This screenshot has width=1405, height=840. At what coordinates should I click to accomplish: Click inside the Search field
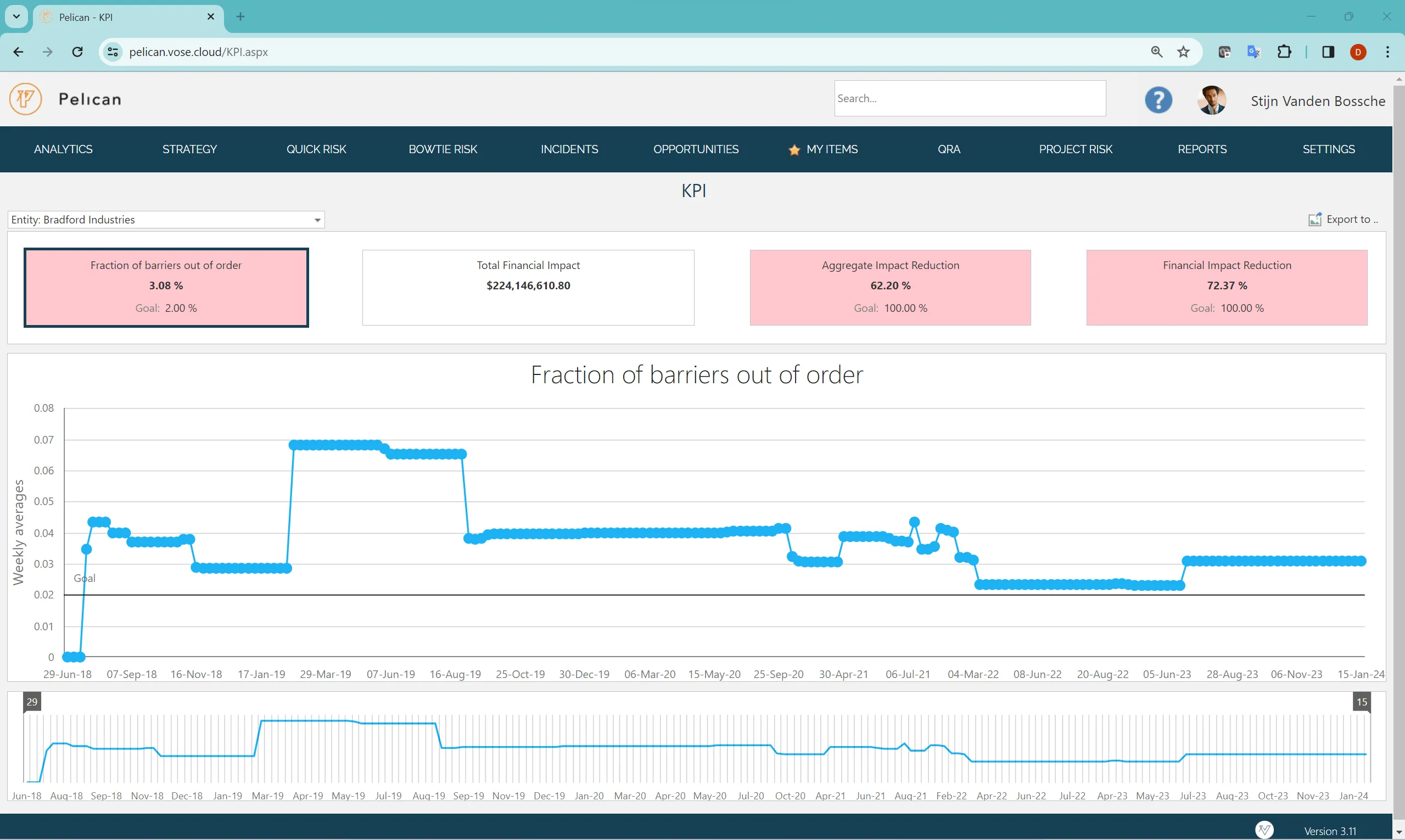pos(969,98)
